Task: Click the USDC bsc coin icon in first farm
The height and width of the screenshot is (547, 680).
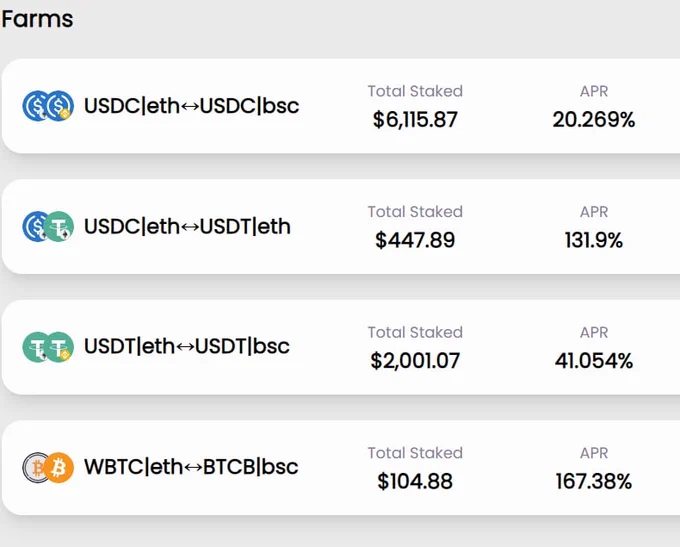Action: point(59,106)
